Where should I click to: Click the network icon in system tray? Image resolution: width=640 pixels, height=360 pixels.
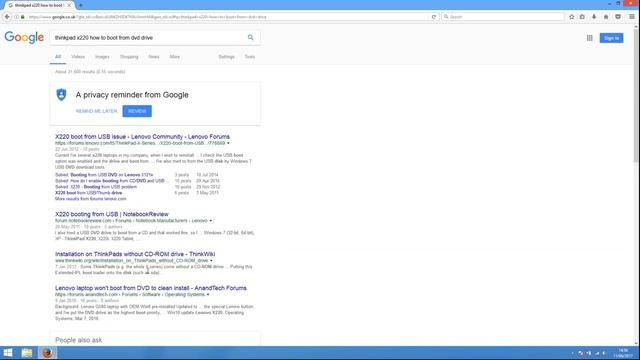[x=597, y=353]
